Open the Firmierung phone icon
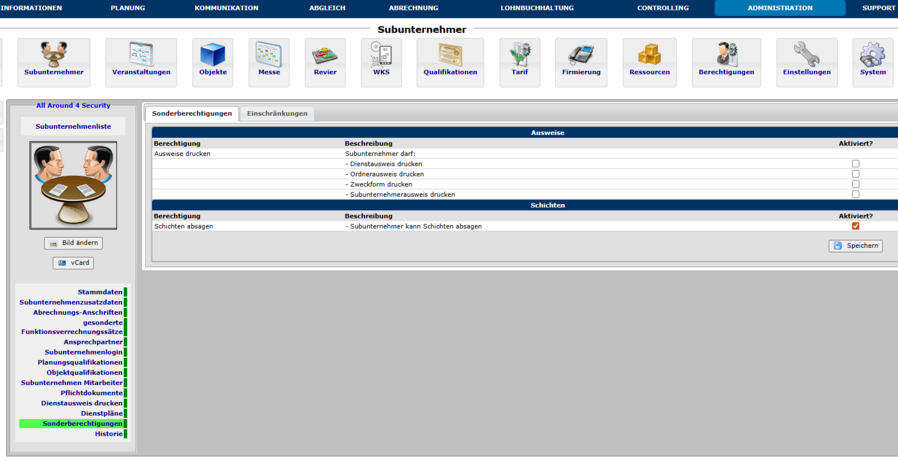Viewport: 898px width, 461px height. pyautogui.click(x=581, y=62)
